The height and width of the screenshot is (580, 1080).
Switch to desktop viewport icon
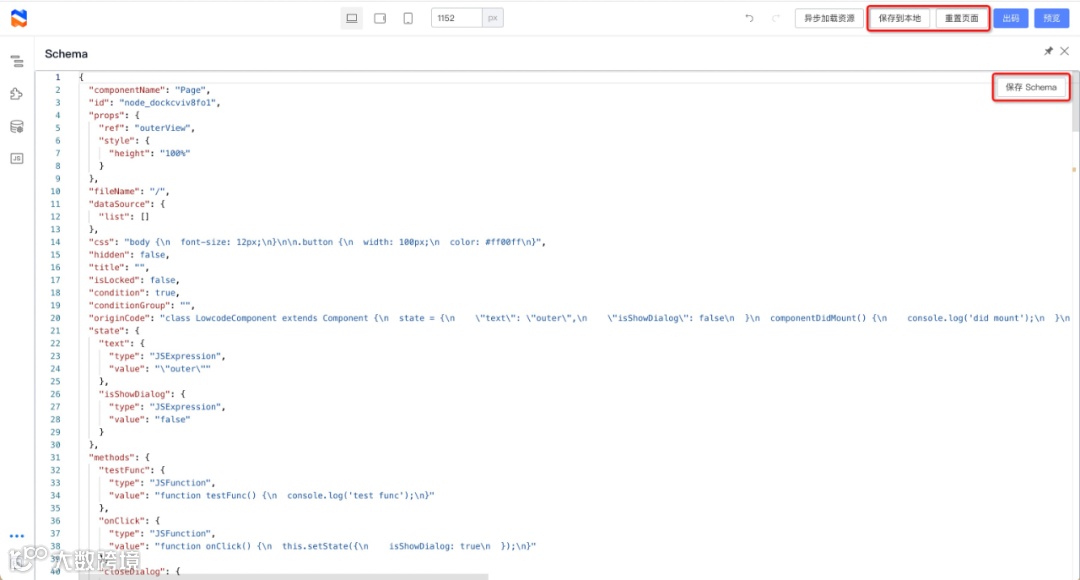tap(352, 18)
